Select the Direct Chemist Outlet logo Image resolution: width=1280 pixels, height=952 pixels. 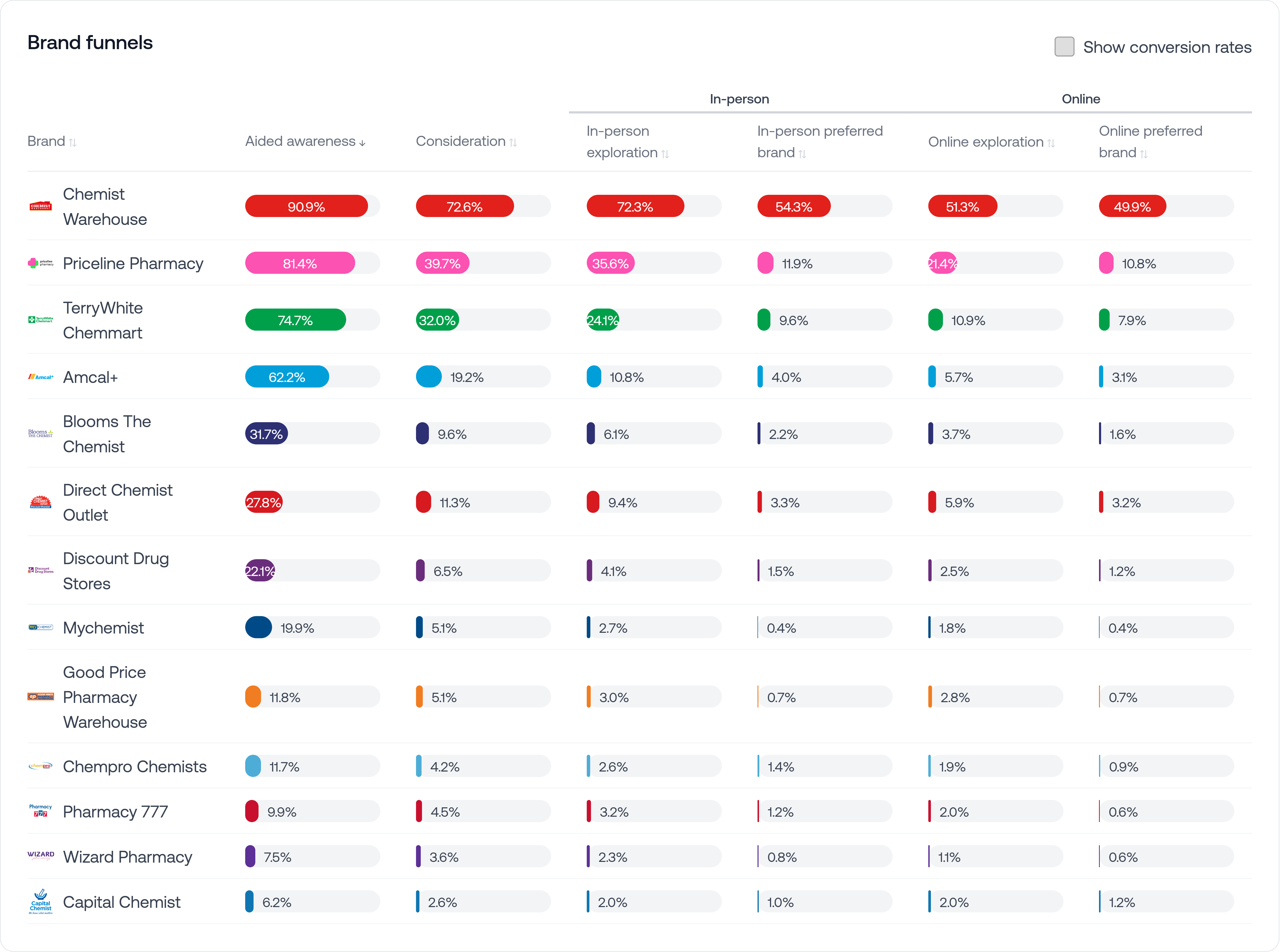coord(41,502)
